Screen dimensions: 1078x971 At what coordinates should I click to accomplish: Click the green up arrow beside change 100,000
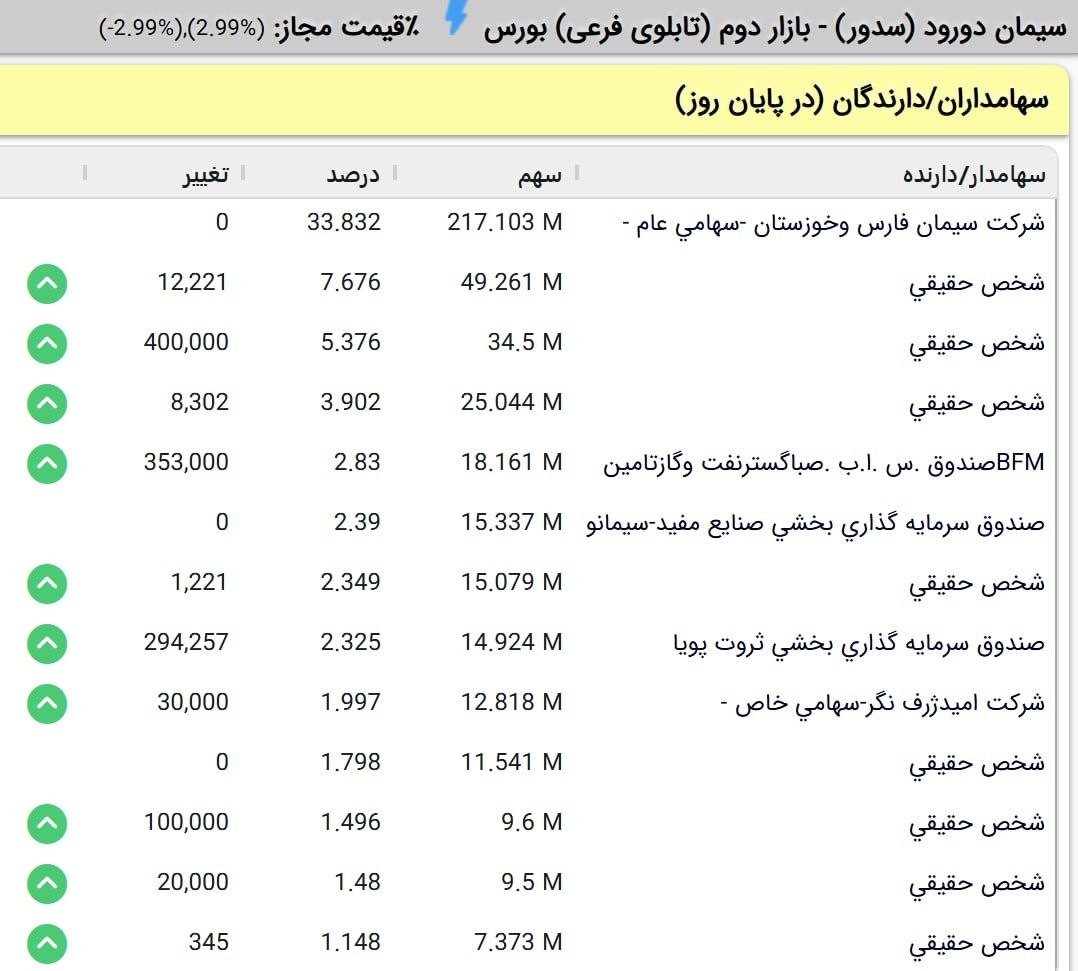pyautogui.click(x=47, y=823)
